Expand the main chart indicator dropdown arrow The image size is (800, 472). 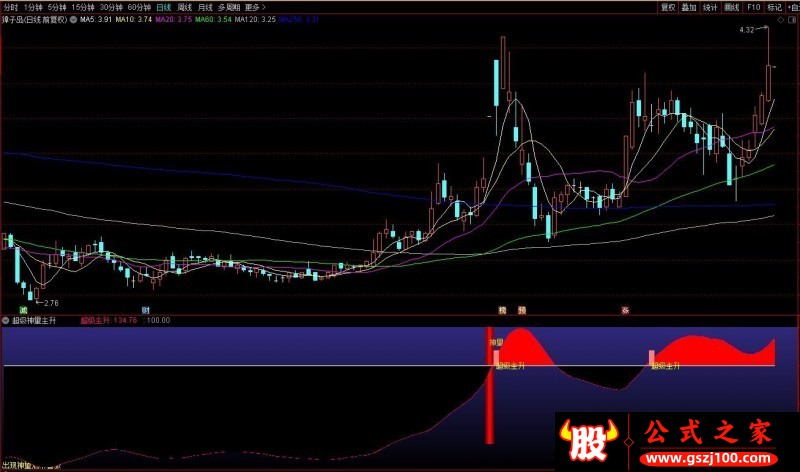[x=73, y=19]
